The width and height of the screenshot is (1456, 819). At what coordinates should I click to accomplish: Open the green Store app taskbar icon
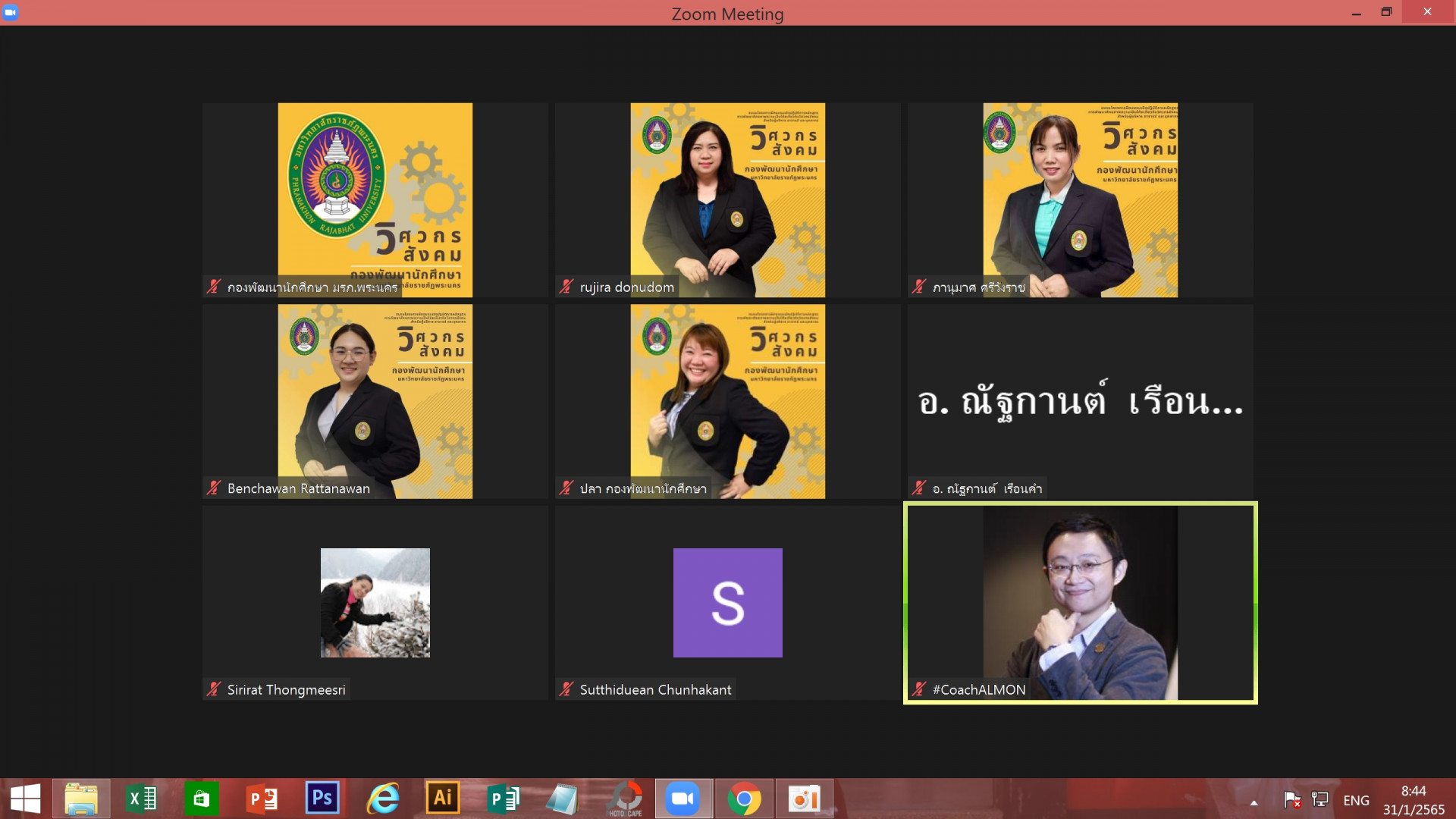click(201, 799)
